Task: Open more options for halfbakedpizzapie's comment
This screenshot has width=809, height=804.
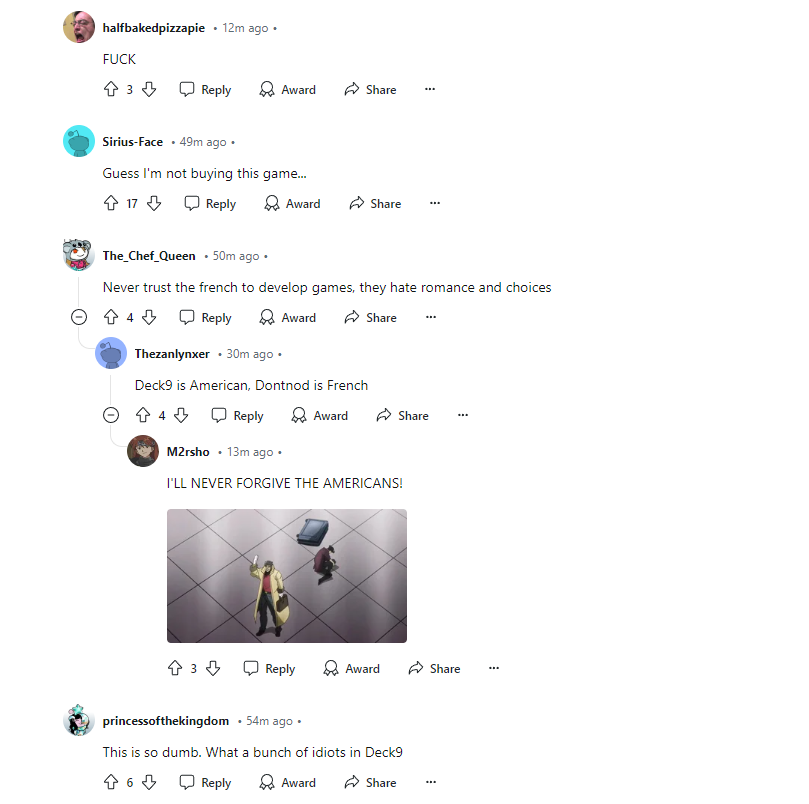Action: (430, 89)
